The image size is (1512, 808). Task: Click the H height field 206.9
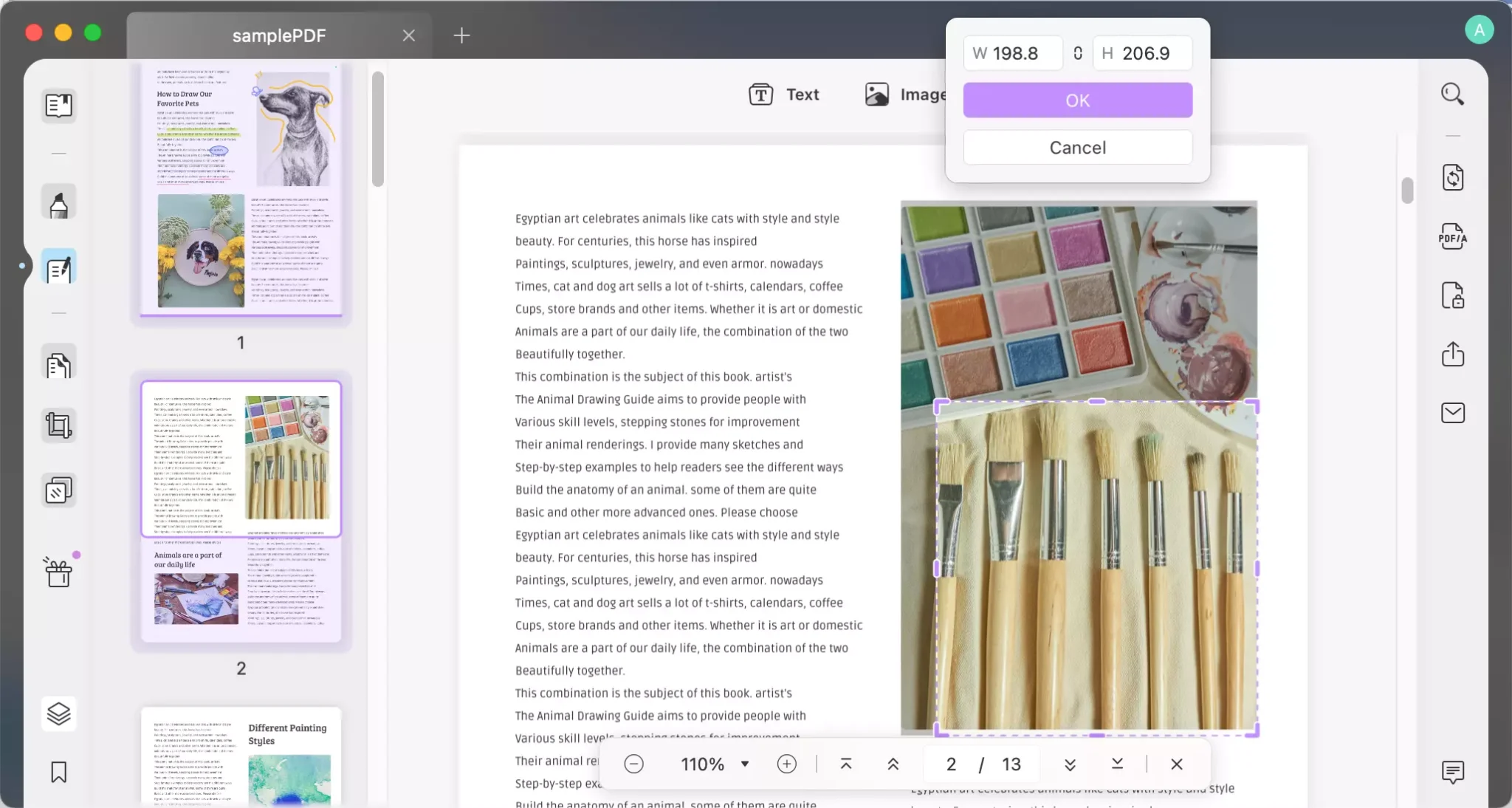pyautogui.click(x=1142, y=53)
